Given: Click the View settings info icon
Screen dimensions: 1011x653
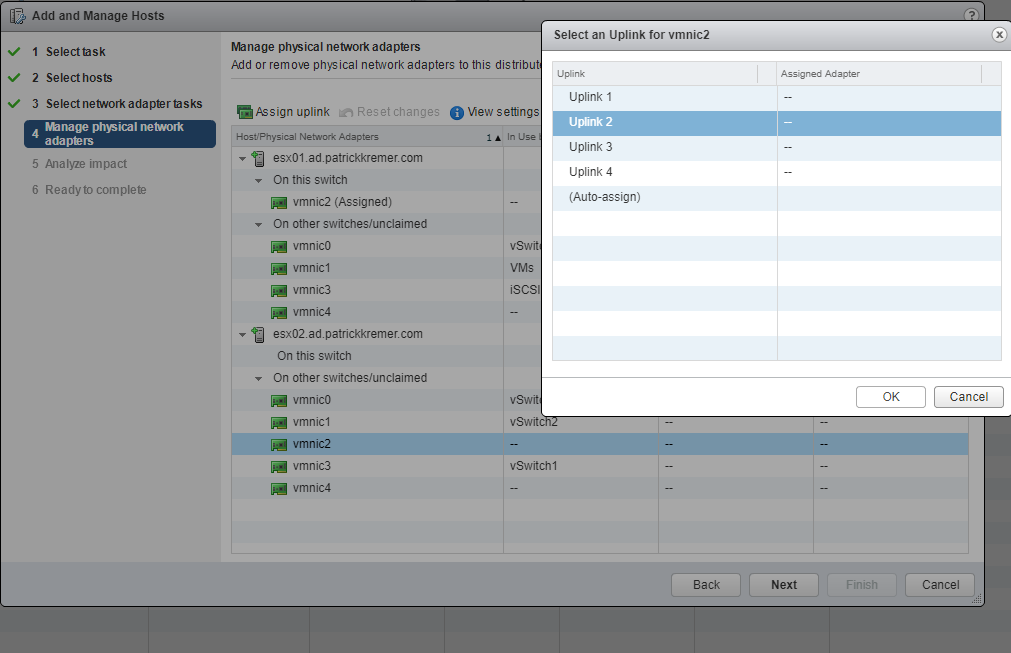Looking at the screenshot, I should click(457, 112).
